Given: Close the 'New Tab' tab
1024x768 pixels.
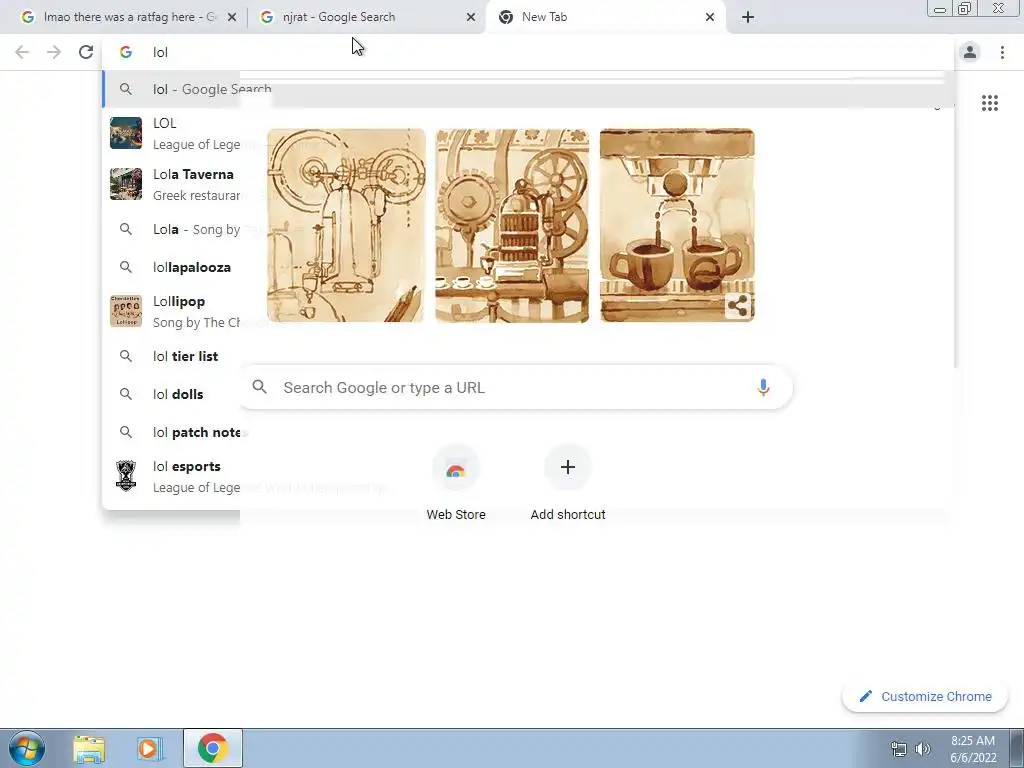Looking at the screenshot, I should (710, 17).
